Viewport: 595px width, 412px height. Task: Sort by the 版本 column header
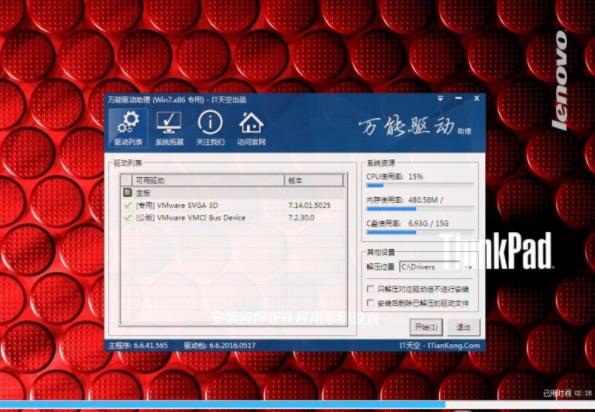pyautogui.click(x=314, y=181)
